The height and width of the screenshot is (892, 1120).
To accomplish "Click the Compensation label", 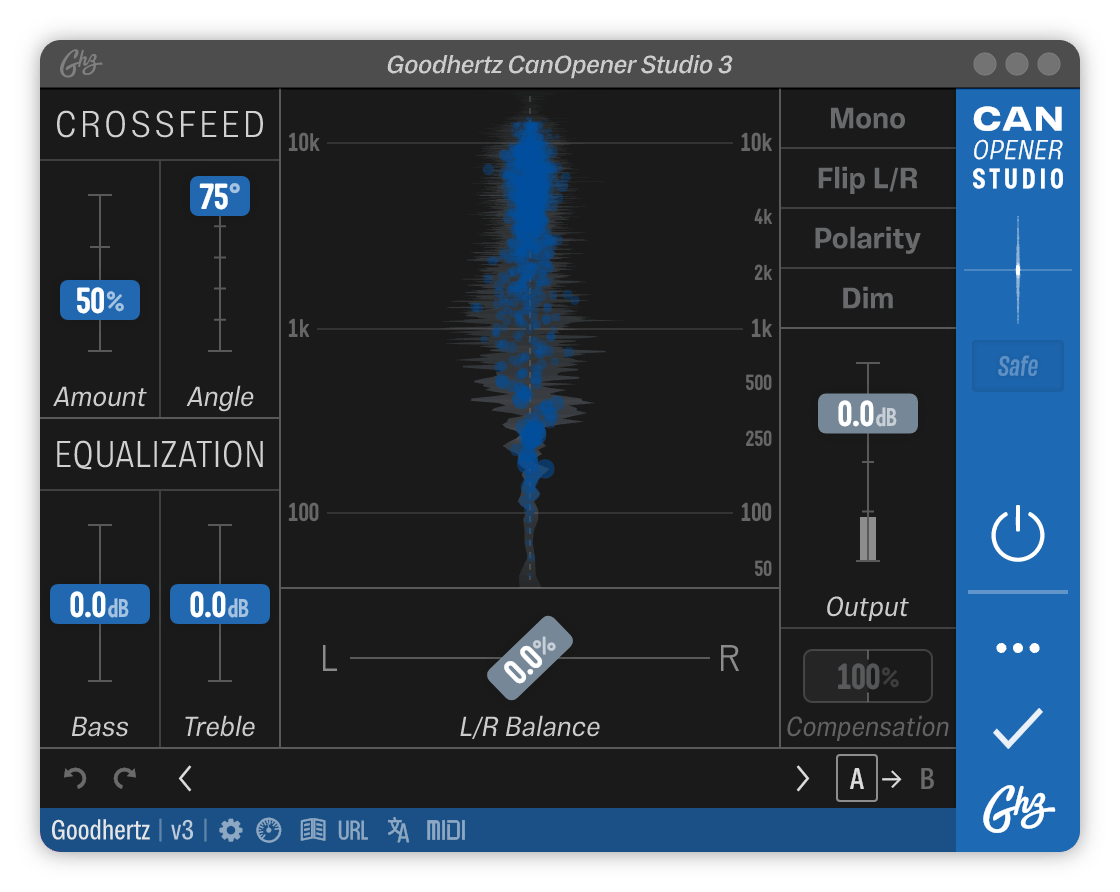I will [x=868, y=726].
